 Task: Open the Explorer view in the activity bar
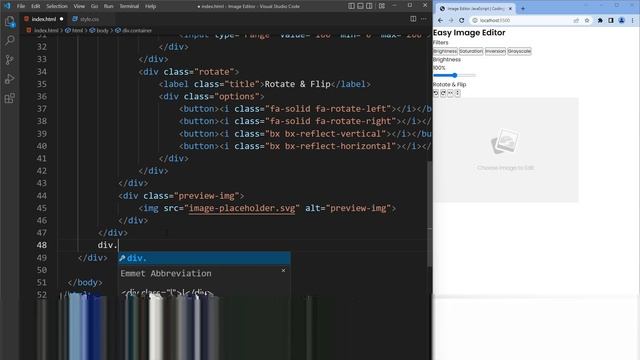[9, 22]
